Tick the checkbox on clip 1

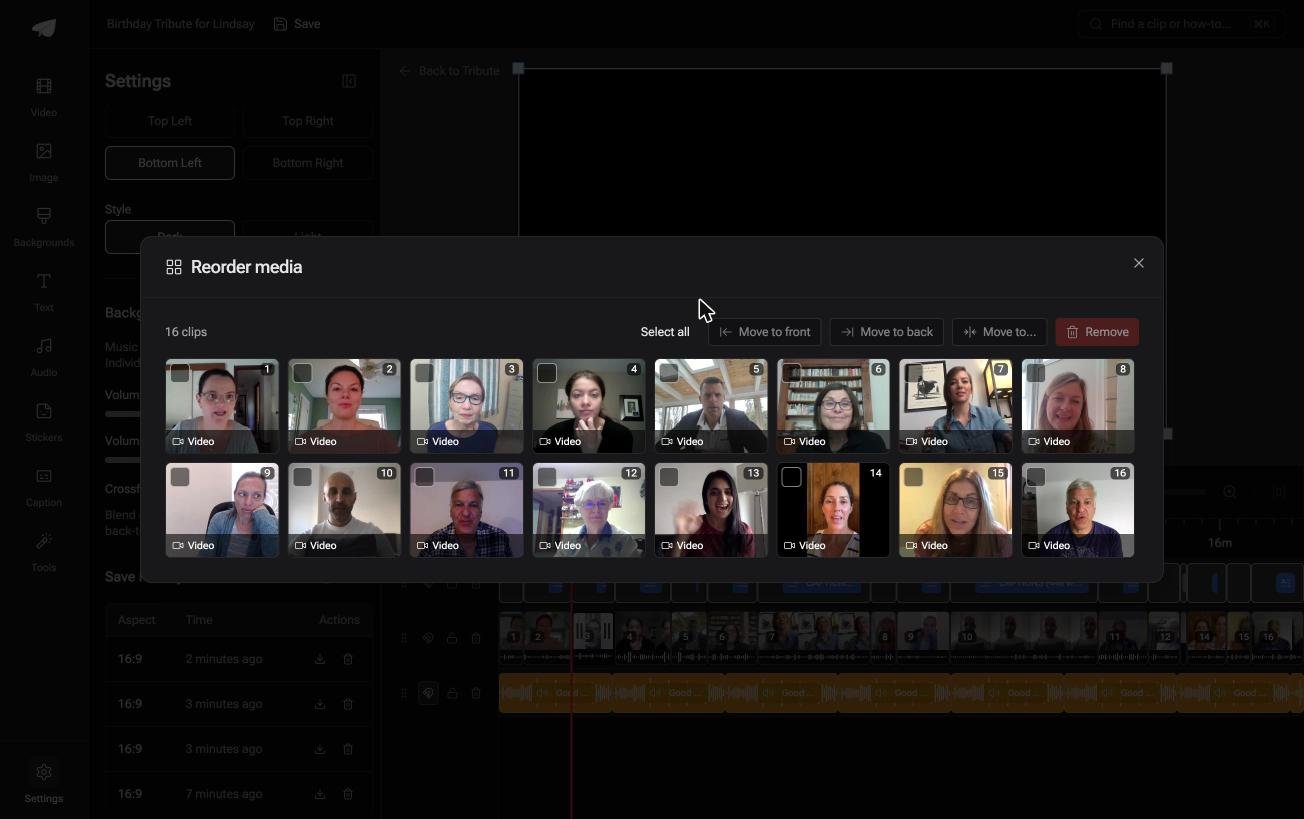pos(180,373)
